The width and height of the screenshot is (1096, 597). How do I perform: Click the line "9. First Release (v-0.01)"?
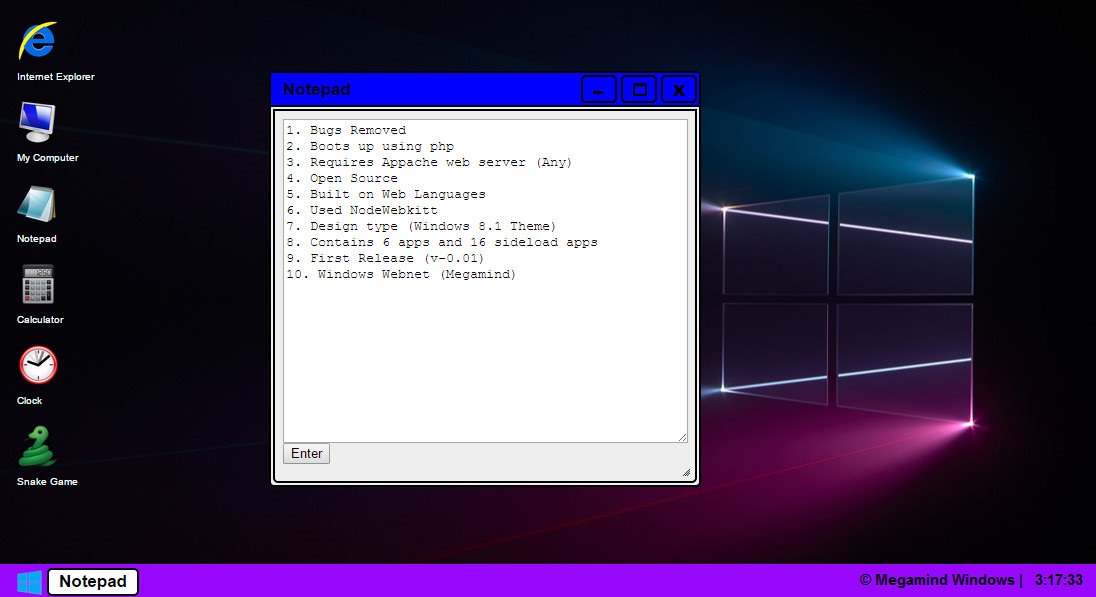click(385, 259)
